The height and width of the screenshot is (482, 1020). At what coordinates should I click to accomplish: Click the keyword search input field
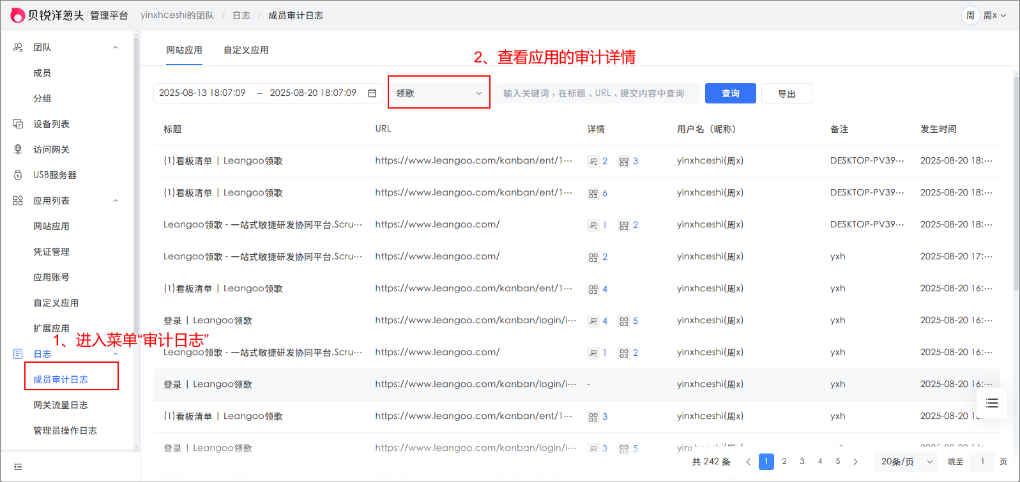(x=598, y=93)
